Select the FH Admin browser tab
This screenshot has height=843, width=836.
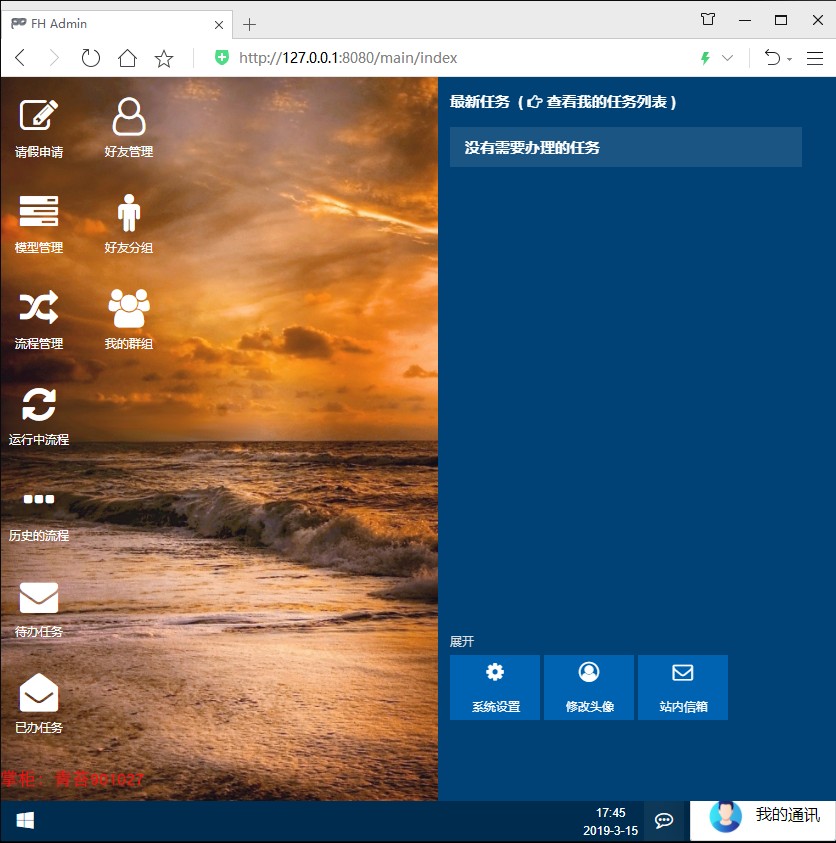pyautogui.click(x=117, y=24)
